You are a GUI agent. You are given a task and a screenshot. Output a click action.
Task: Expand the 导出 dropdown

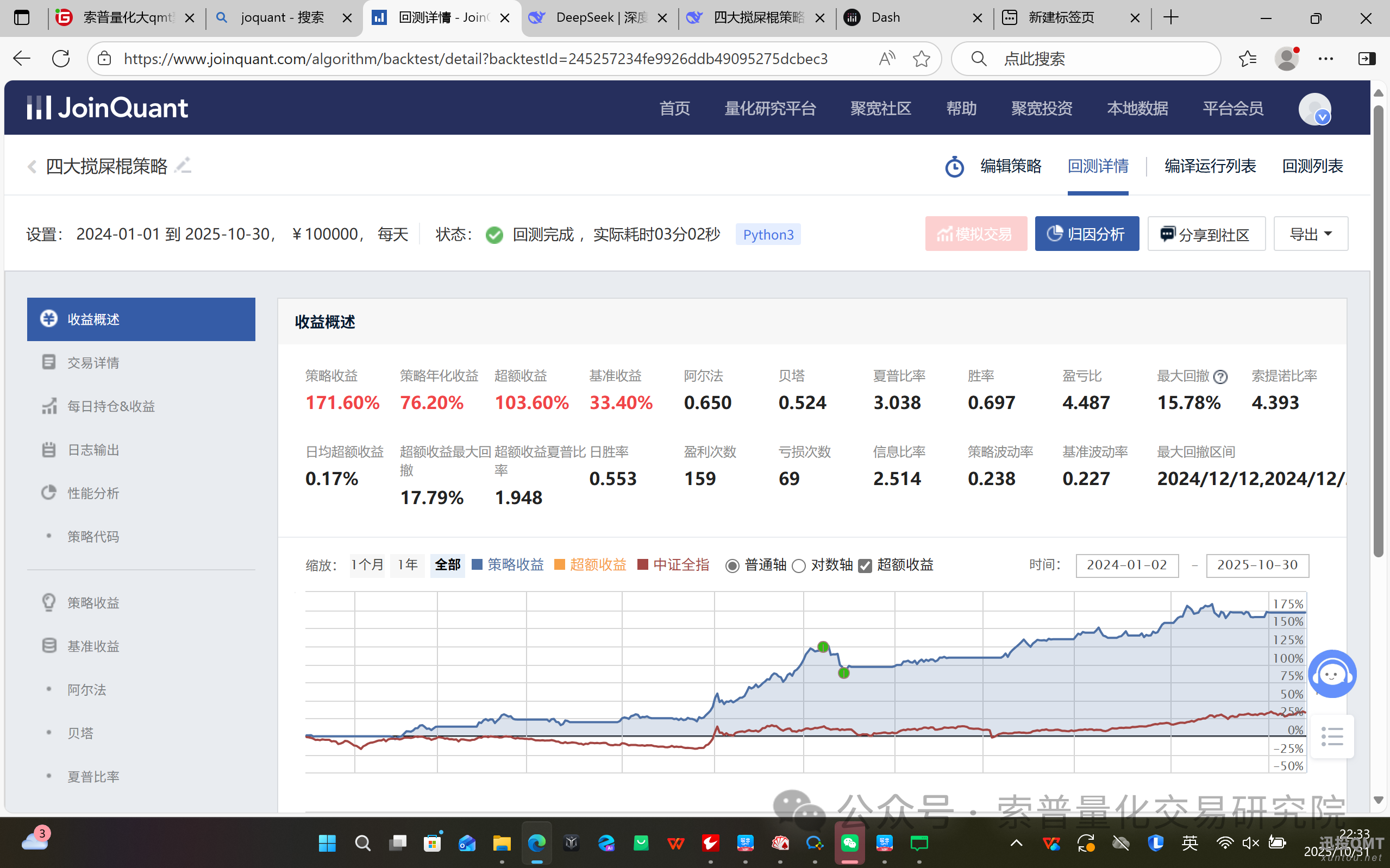click(1310, 234)
